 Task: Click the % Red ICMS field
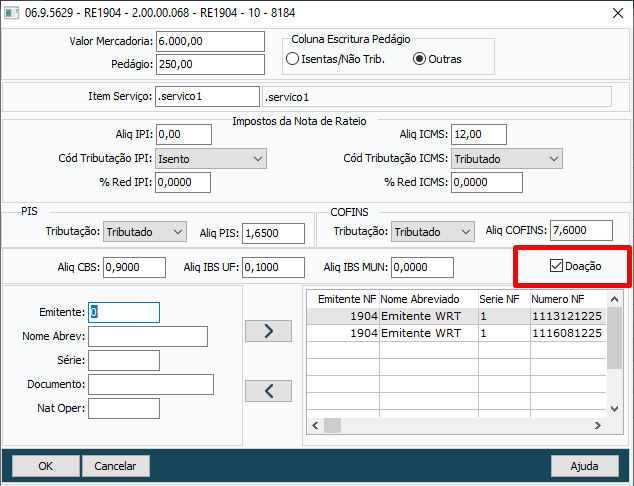(487, 182)
